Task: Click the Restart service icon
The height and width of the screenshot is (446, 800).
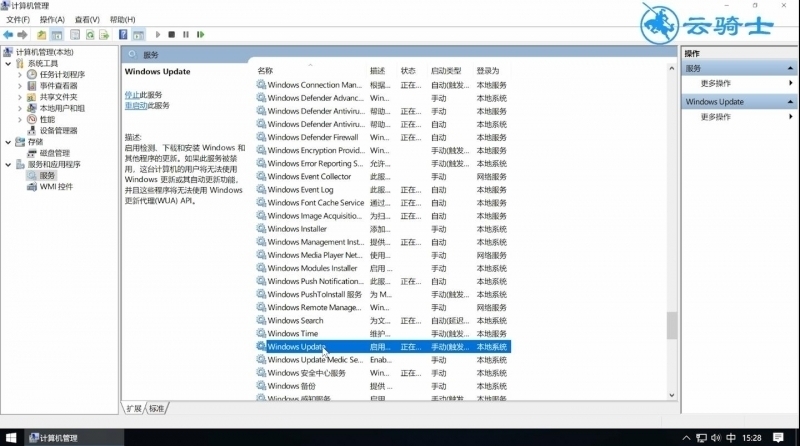Action: click(201, 35)
